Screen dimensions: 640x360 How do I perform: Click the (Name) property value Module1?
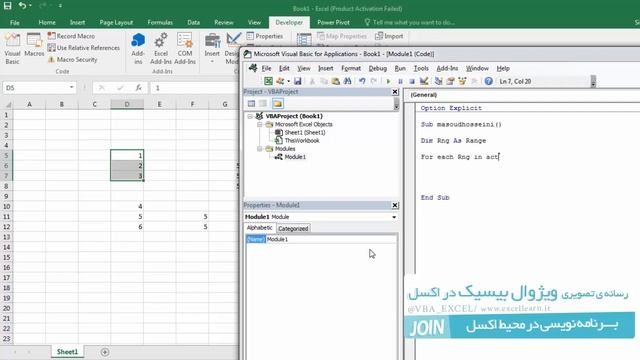point(331,240)
